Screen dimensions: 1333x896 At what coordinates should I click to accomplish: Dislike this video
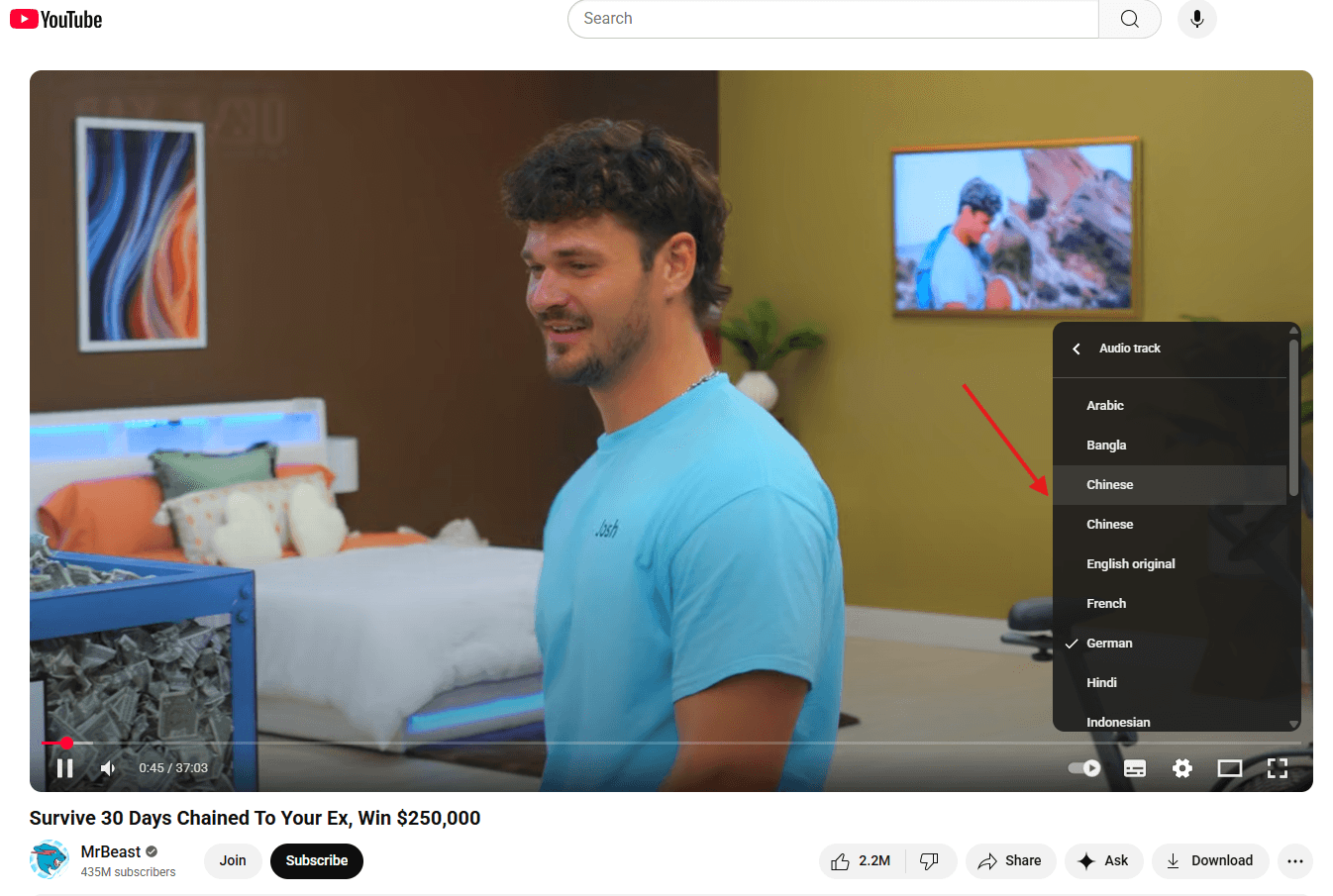coord(929,861)
